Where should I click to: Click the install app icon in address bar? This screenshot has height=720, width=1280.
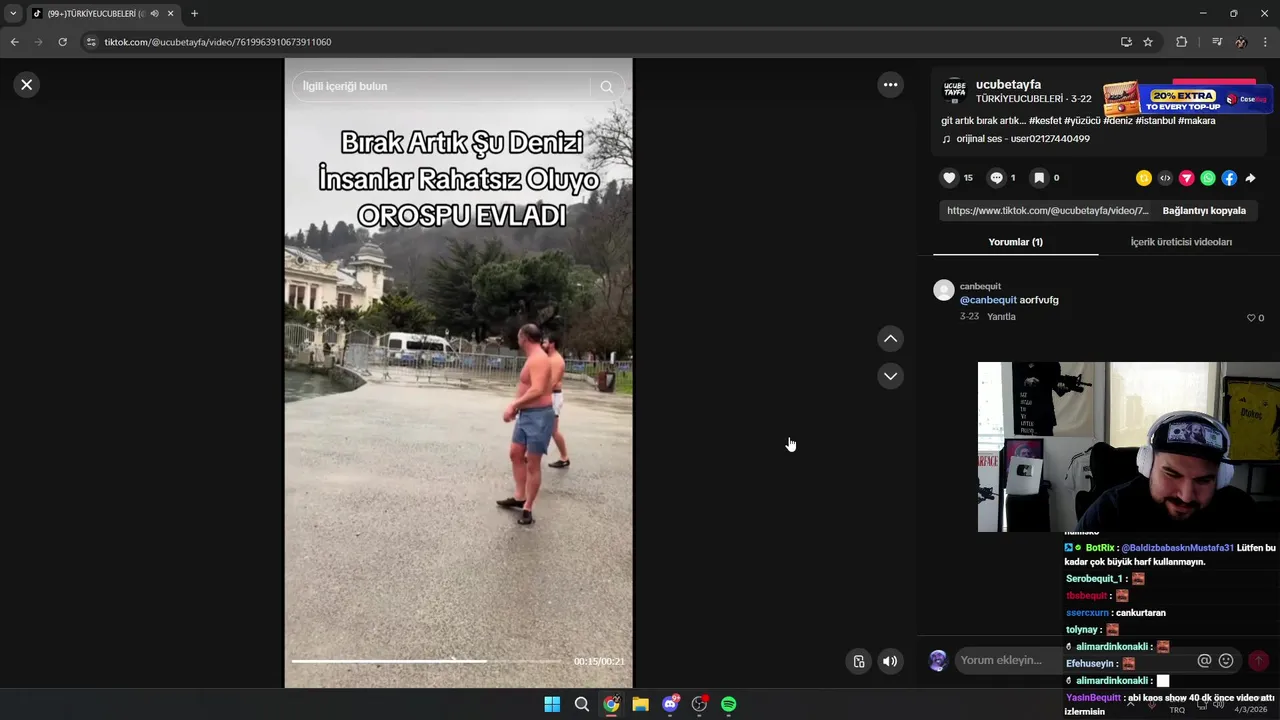click(x=1126, y=42)
